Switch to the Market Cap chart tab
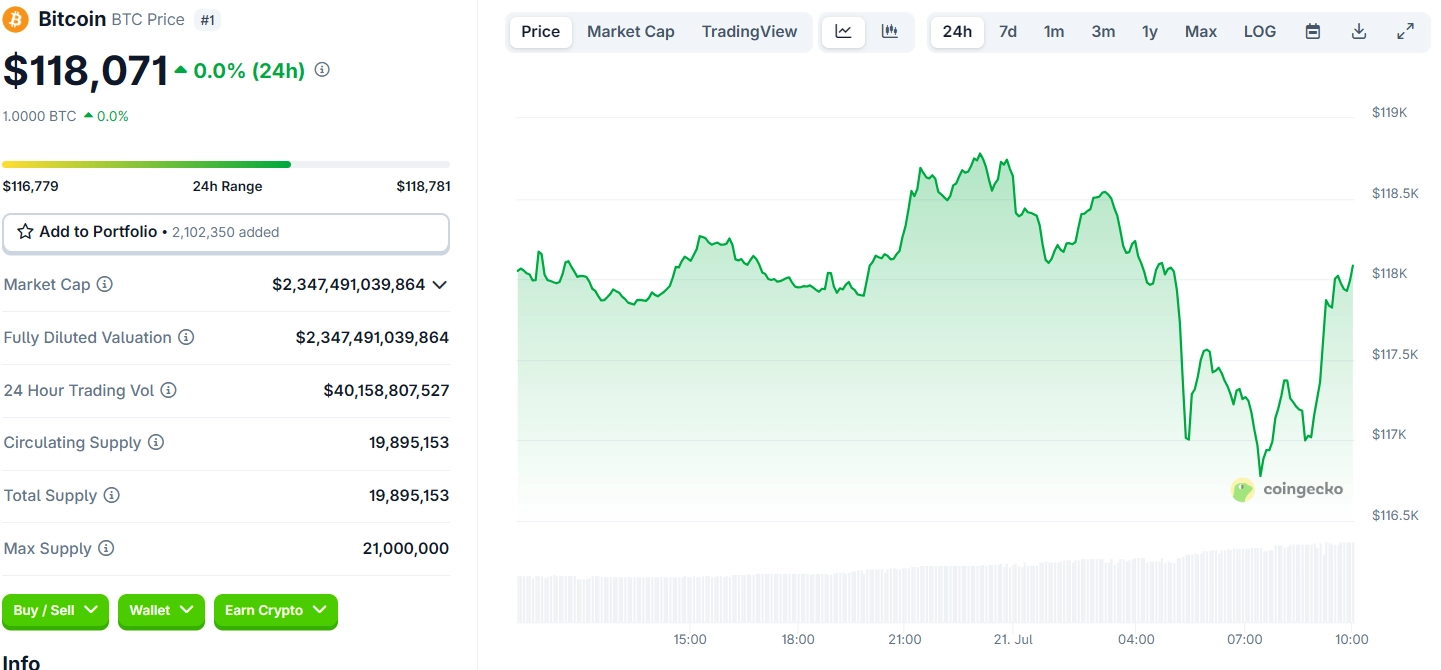 (x=631, y=32)
